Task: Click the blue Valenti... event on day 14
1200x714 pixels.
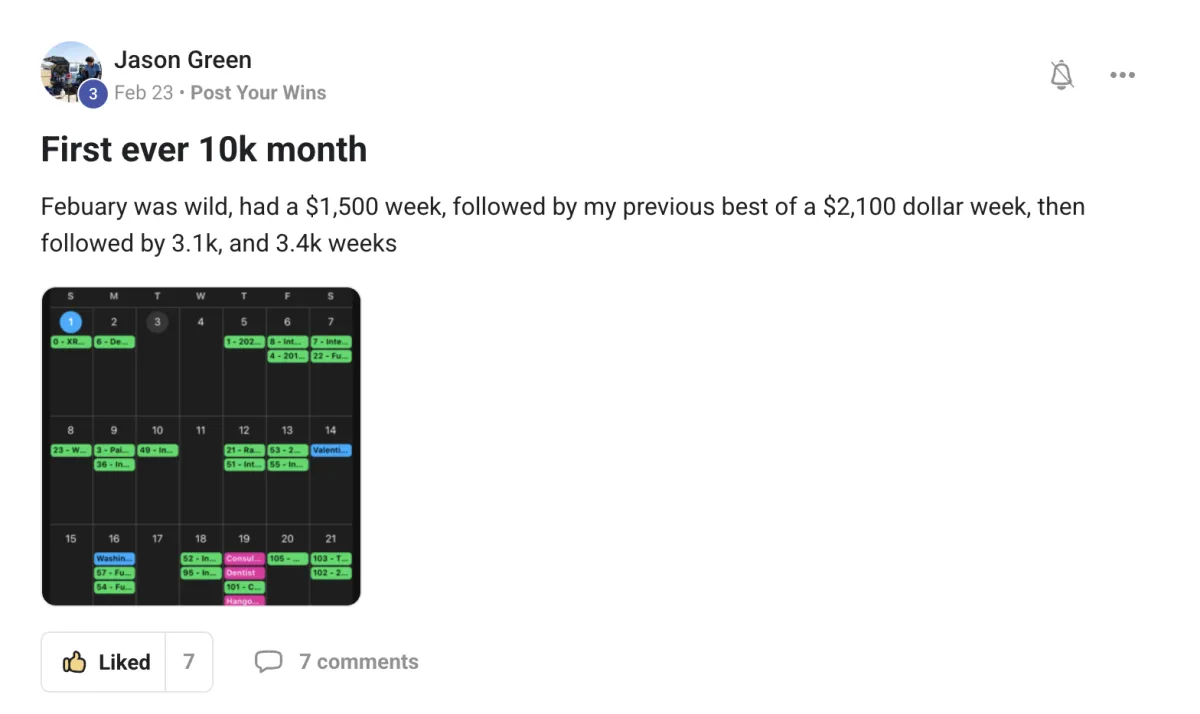Action: pyautogui.click(x=331, y=450)
